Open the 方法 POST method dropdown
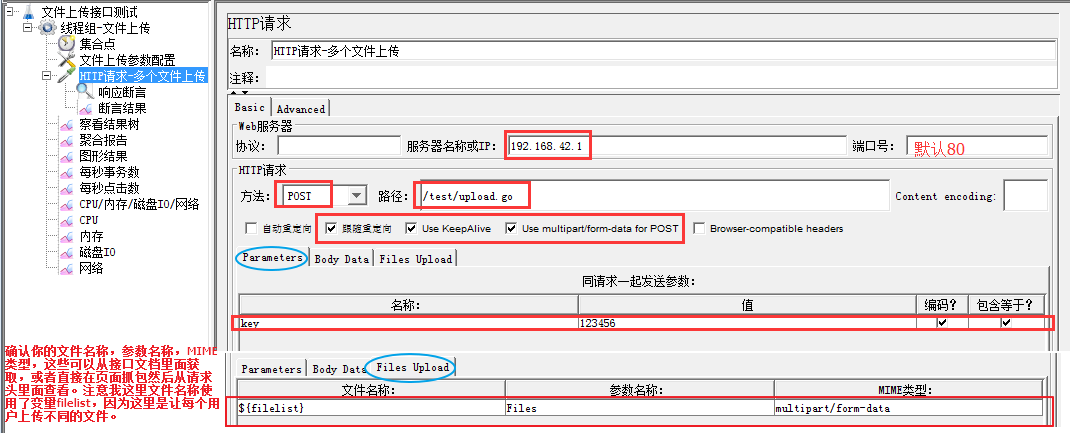 [355, 196]
